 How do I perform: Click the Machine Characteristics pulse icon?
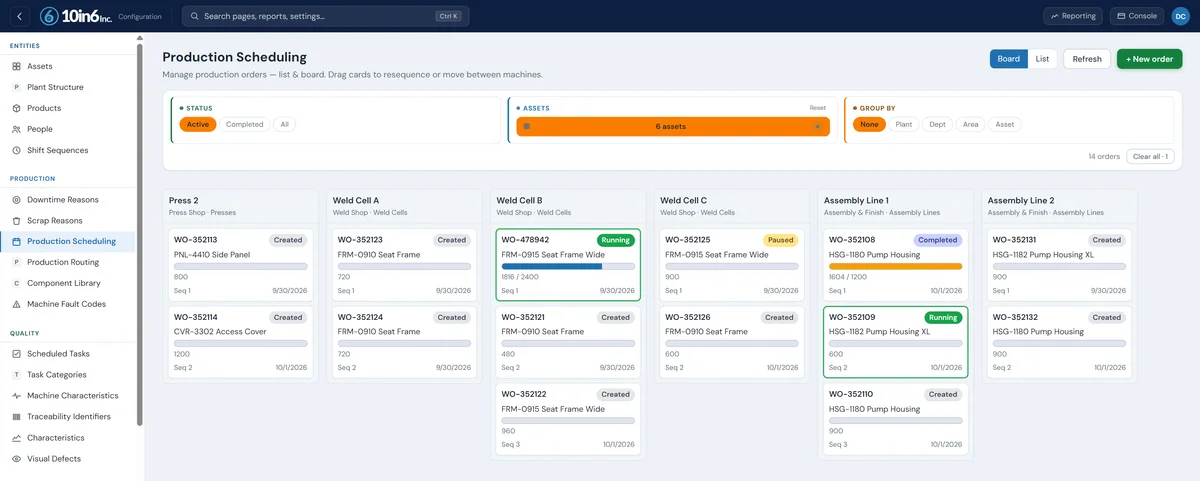click(16, 396)
